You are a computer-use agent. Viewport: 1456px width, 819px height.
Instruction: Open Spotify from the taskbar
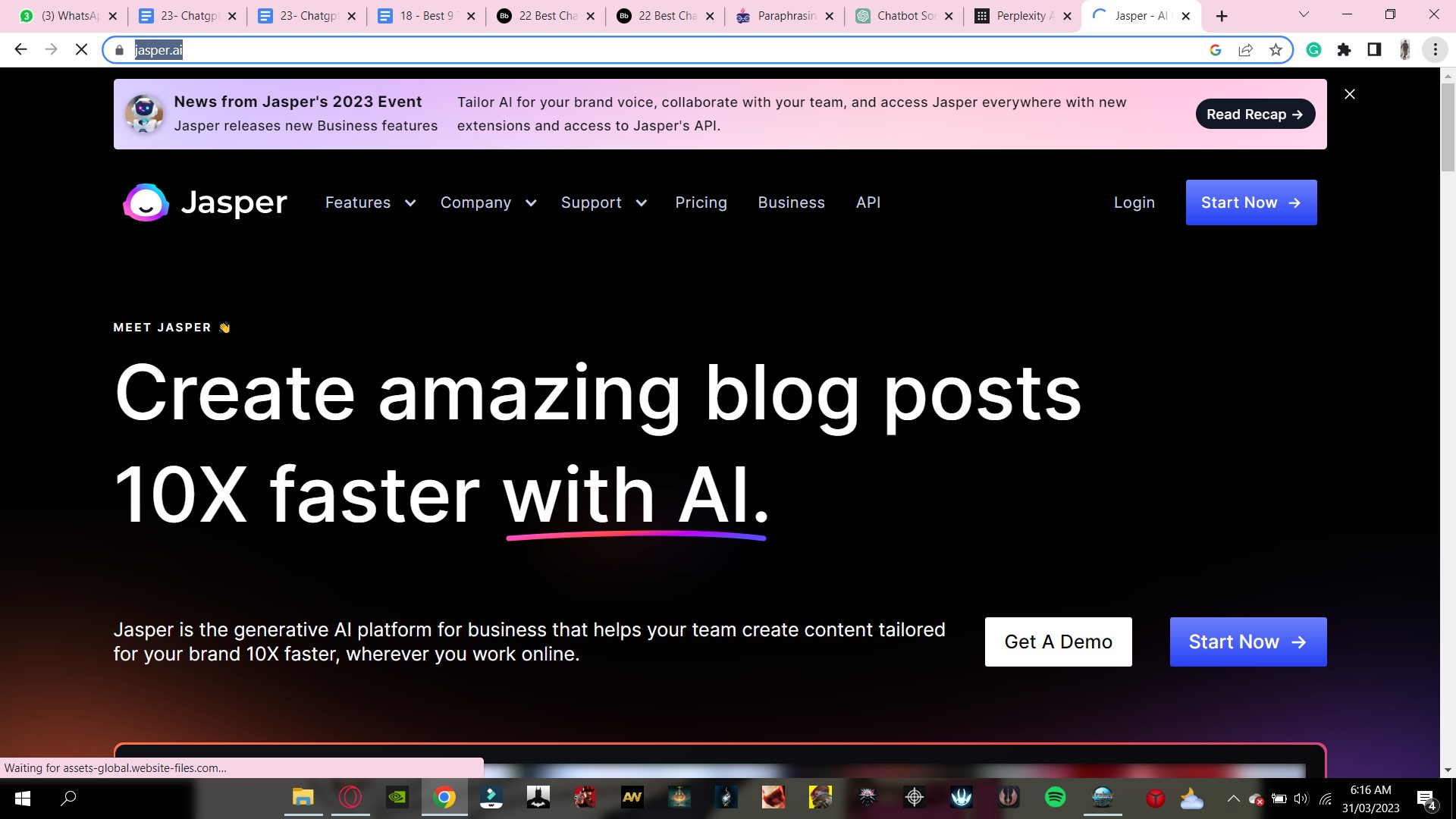tap(1055, 798)
